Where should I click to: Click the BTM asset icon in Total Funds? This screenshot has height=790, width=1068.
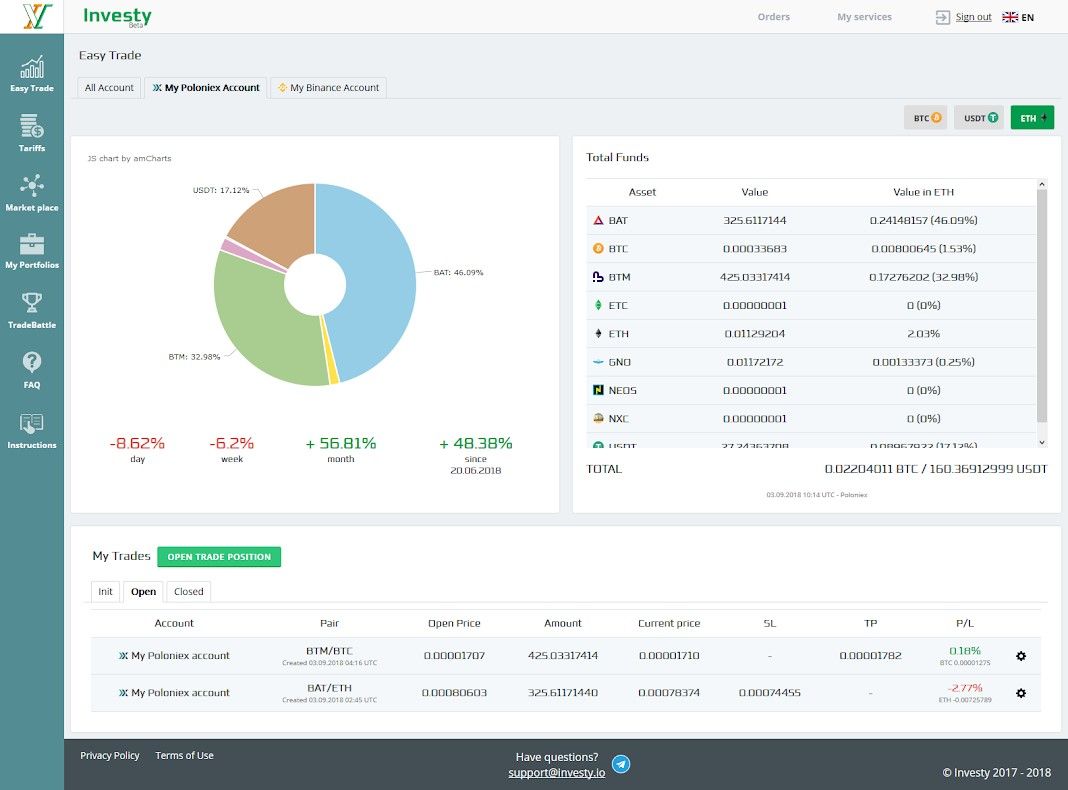coord(598,276)
